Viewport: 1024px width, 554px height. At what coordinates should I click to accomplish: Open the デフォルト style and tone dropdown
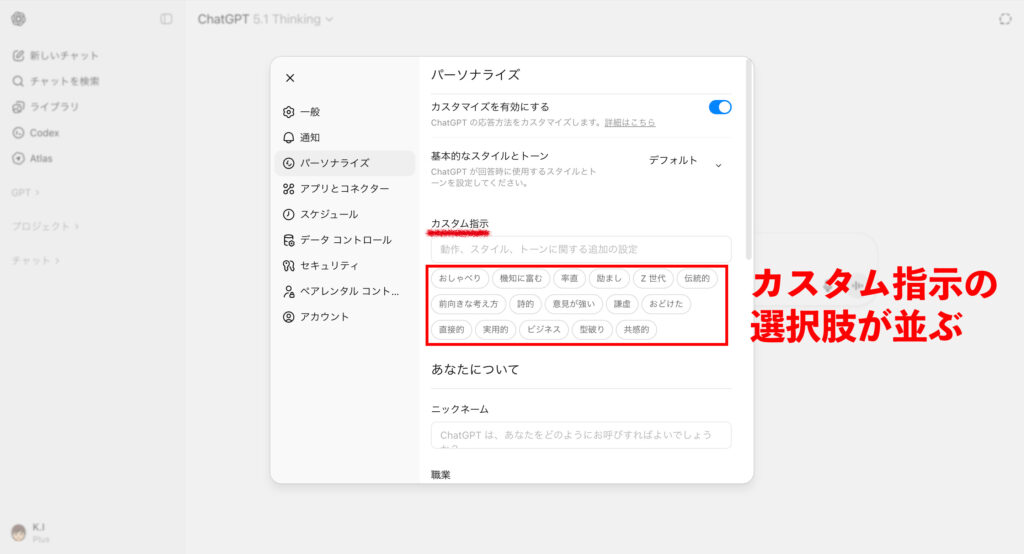(686, 161)
